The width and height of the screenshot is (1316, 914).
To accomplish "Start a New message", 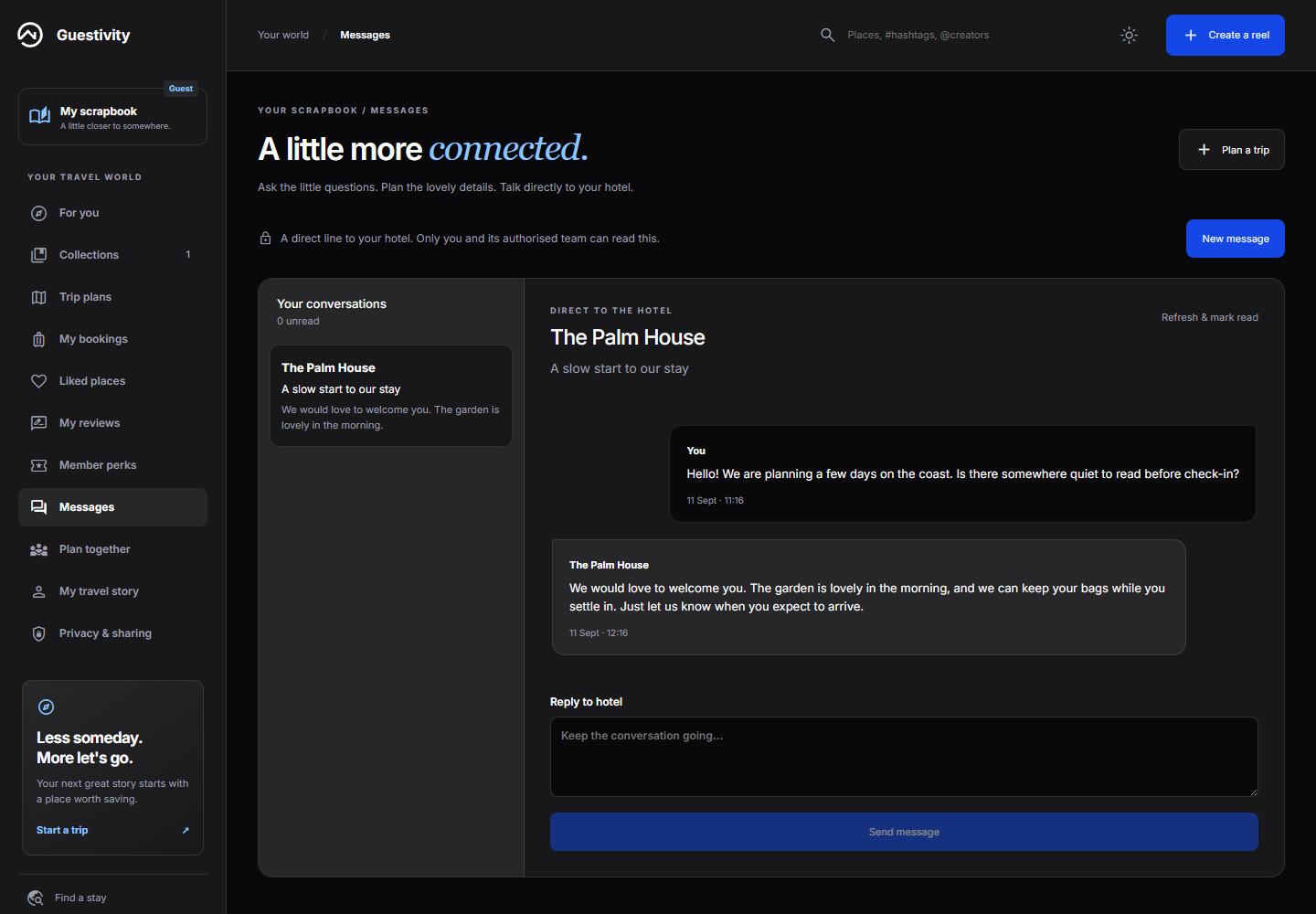I will [x=1235, y=239].
